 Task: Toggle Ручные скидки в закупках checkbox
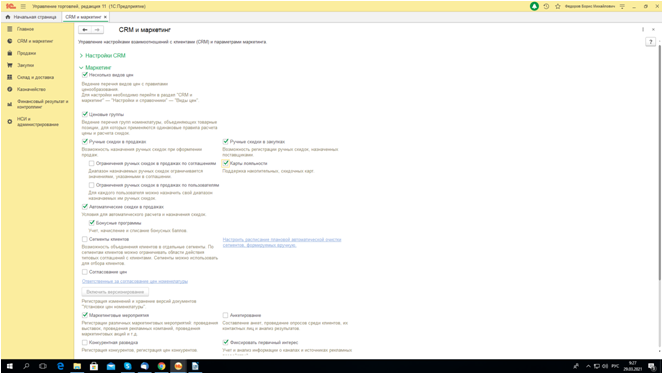[x=225, y=142]
